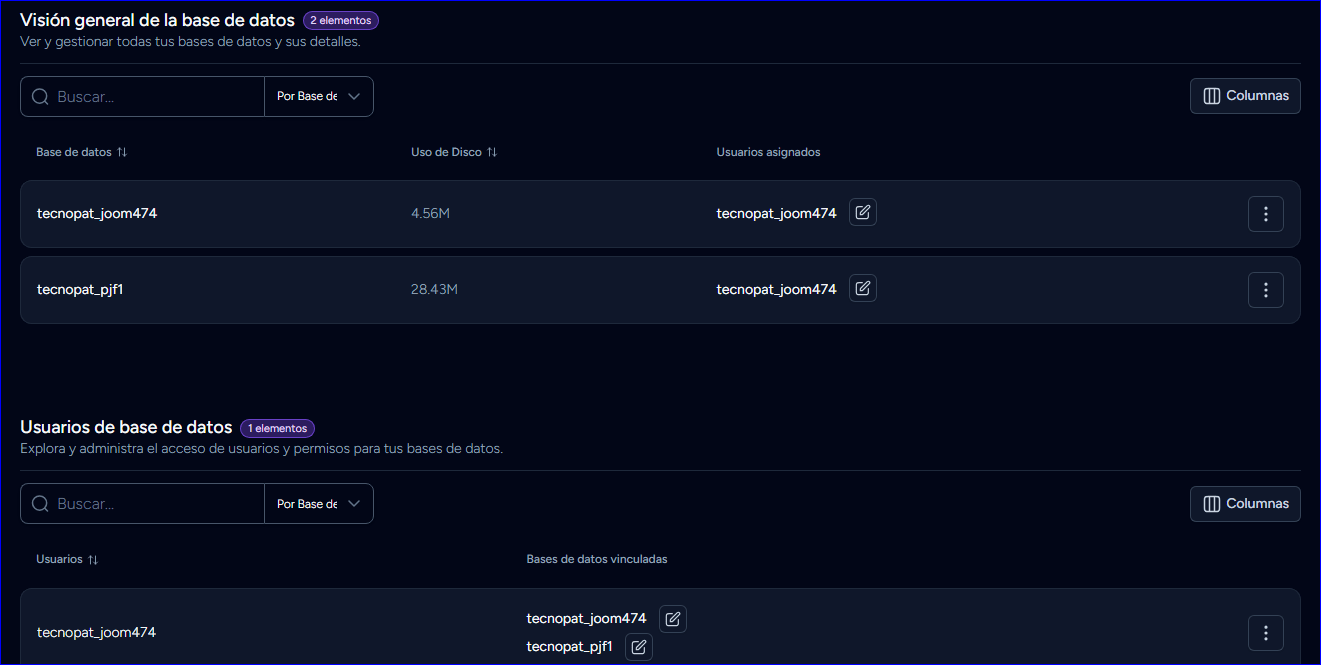This screenshot has width=1321, height=665.
Task: Open "Por Base de" dropdown in database overview
Action: click(x=318, y=97)
